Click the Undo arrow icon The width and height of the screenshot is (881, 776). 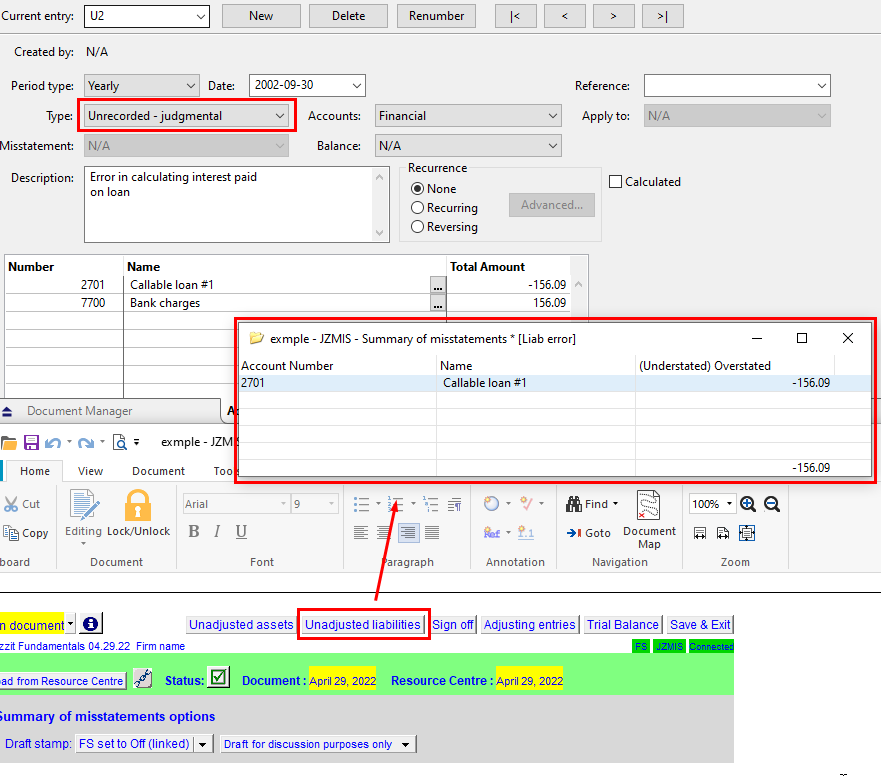point(53,443)
